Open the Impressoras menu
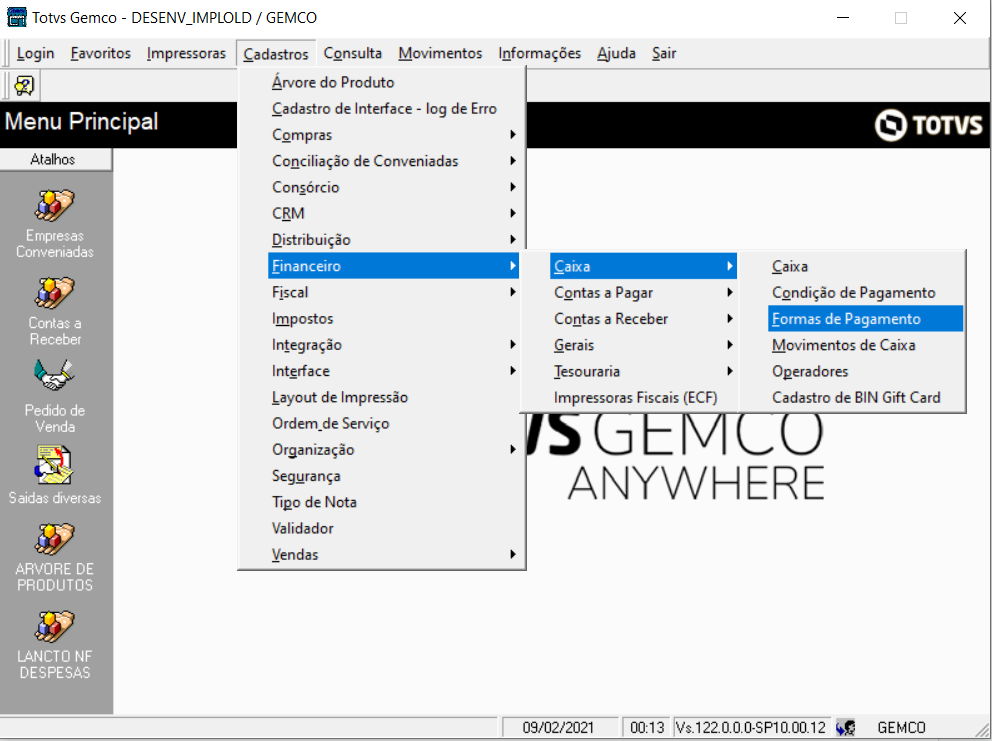The image size is (992, 741). tap(186, 53)
